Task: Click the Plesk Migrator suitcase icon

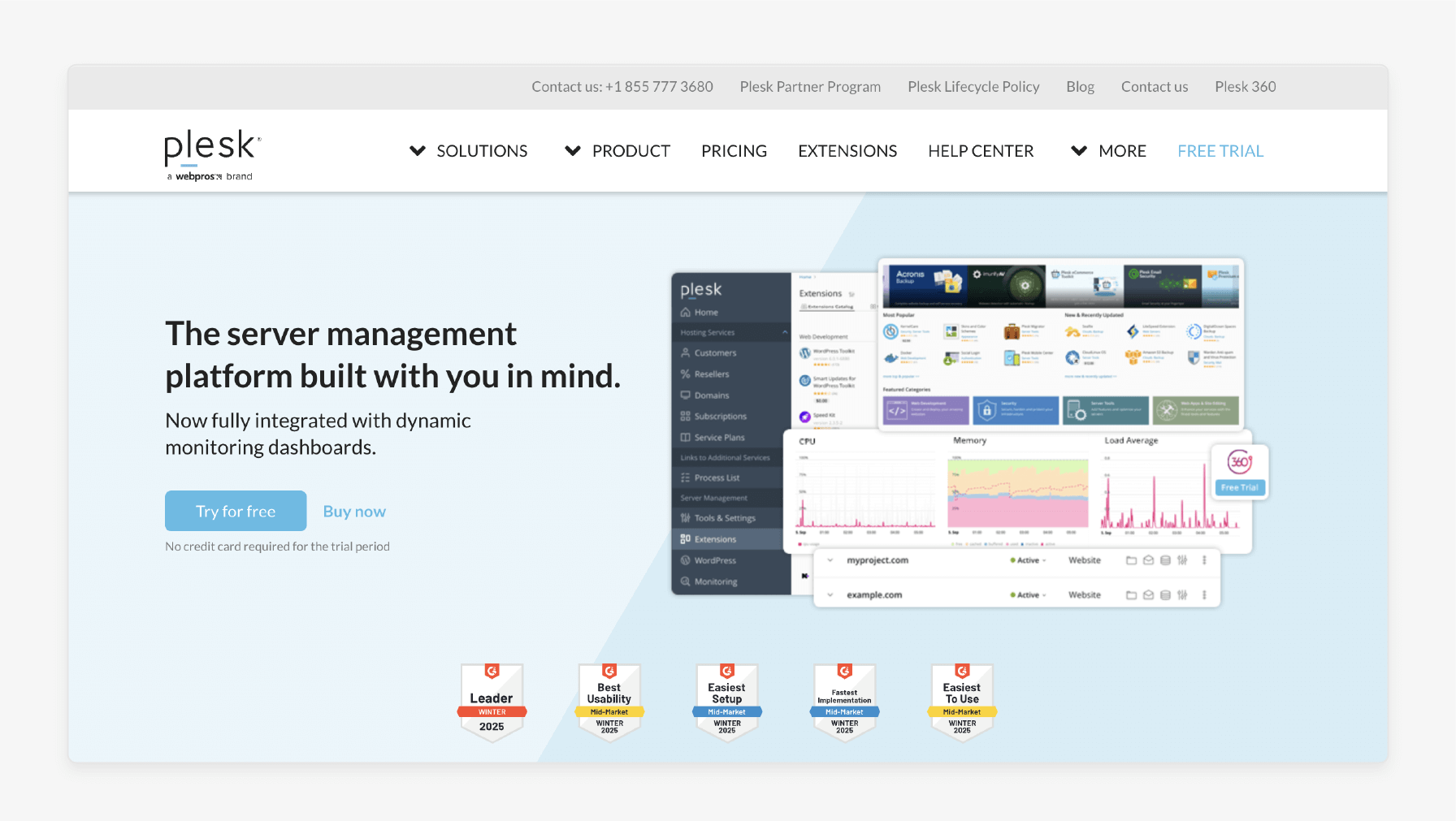Action: tap(1012, 331)
